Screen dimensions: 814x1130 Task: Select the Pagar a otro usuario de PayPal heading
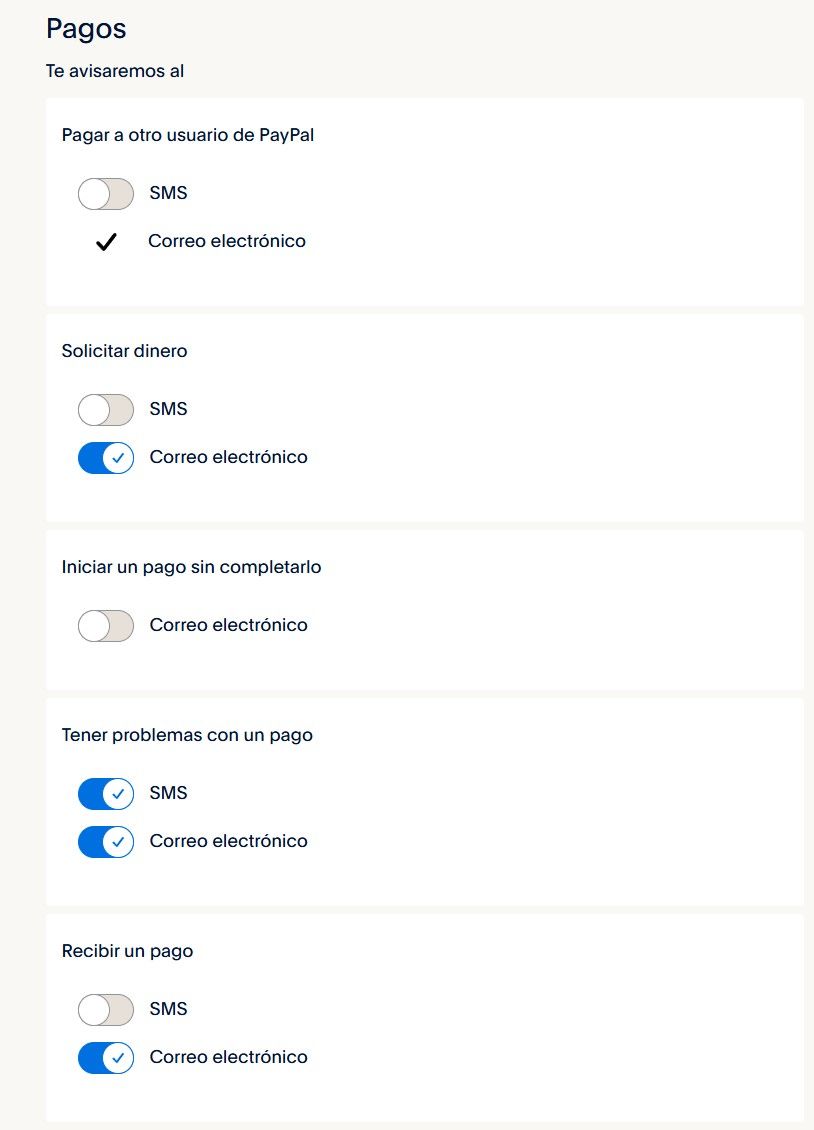(x=188, y=135)
